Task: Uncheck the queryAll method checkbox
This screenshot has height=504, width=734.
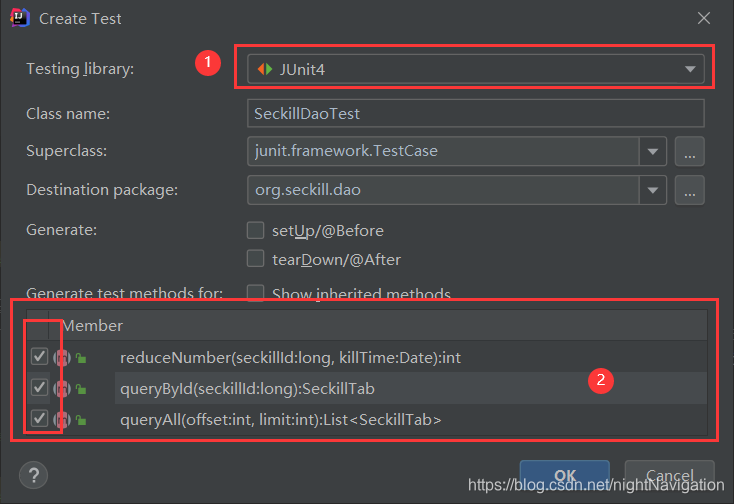Action: 39,418
